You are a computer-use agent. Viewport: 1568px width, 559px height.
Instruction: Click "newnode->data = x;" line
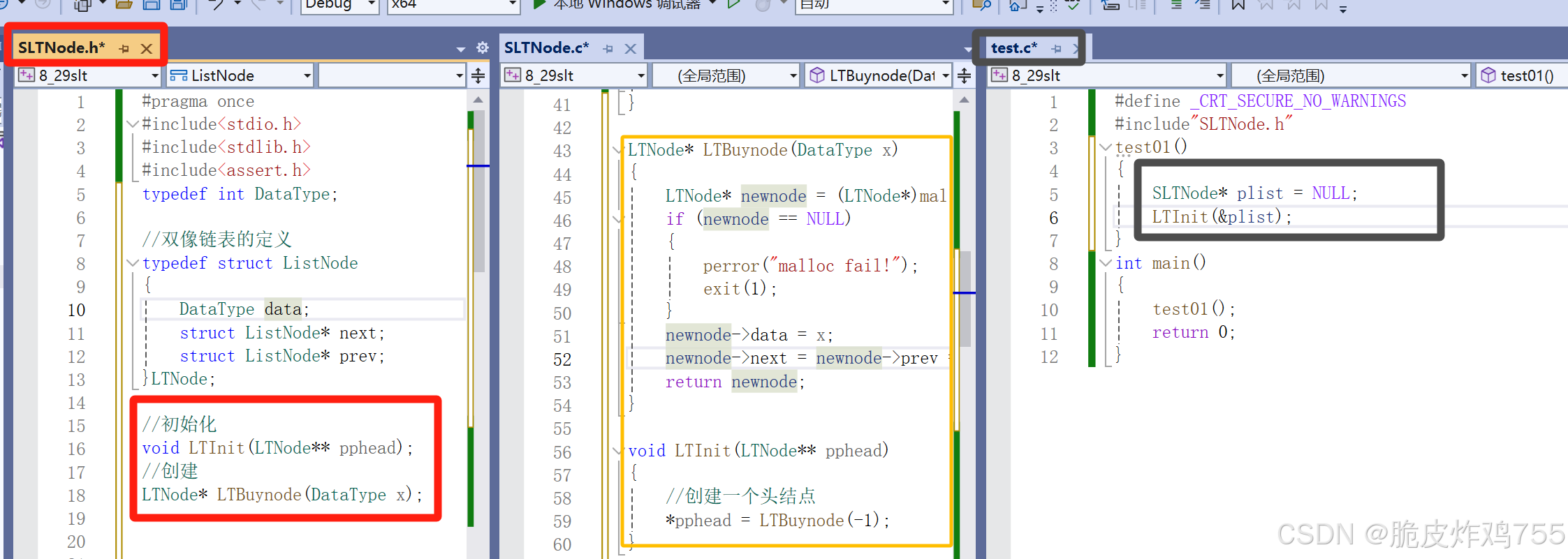(x=749, y=335)
